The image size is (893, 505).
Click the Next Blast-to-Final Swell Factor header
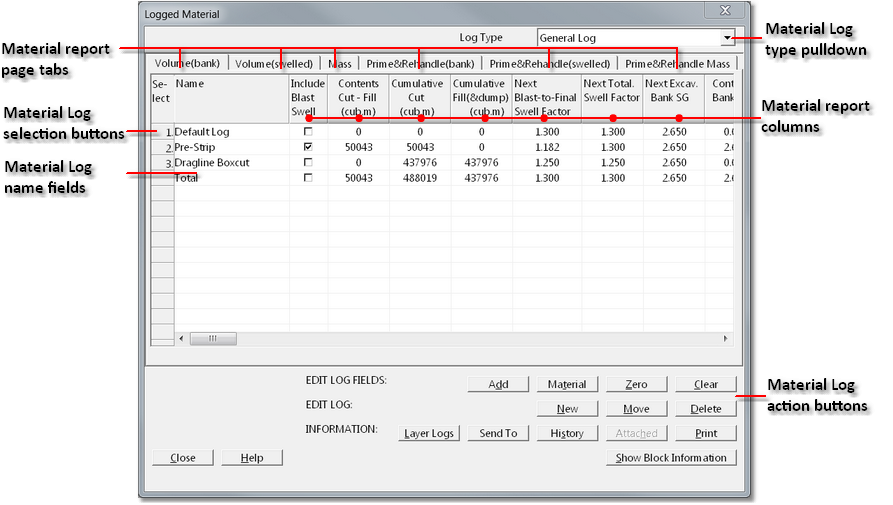[547, 98]
